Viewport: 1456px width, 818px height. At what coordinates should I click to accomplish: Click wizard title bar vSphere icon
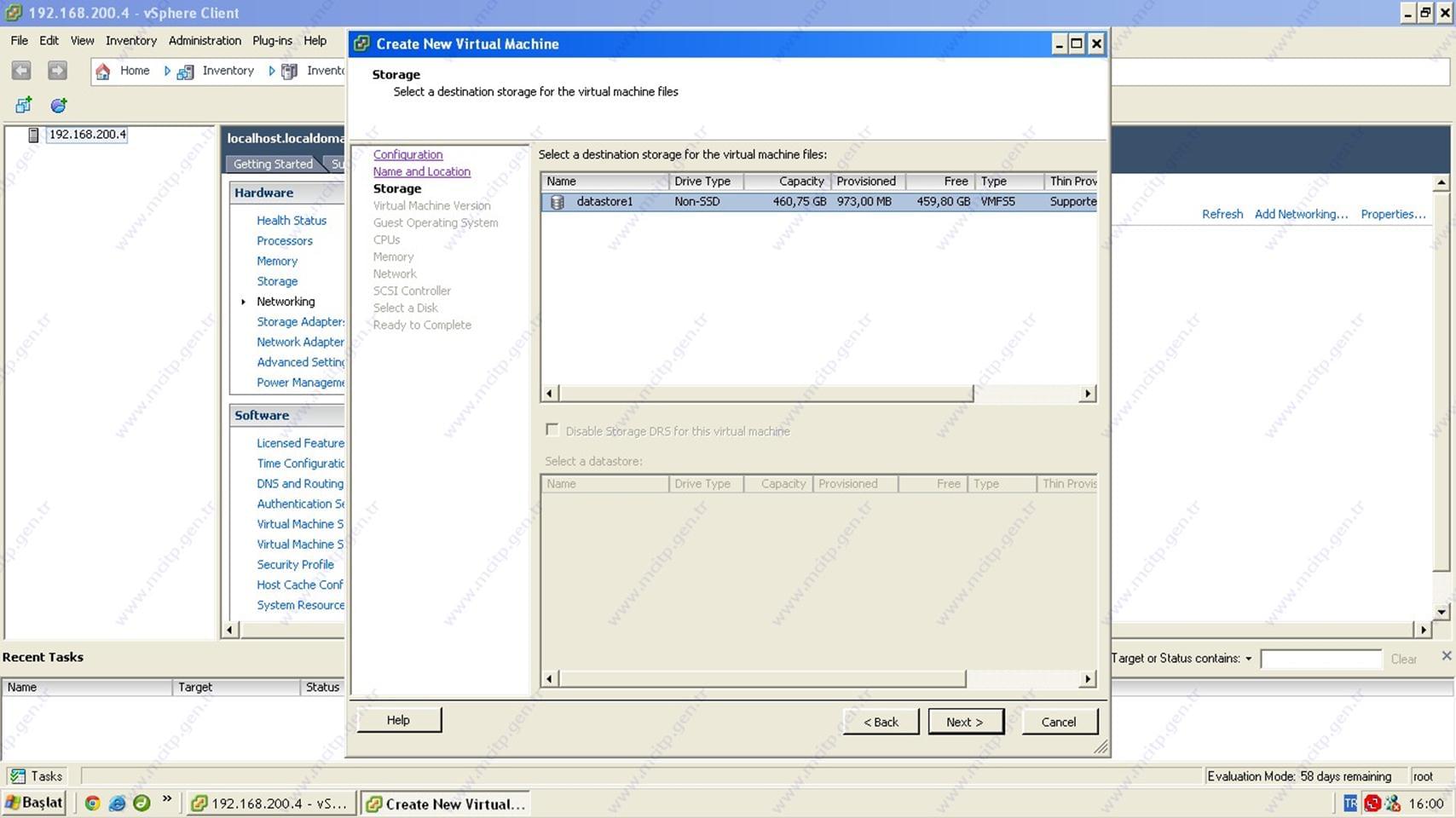click(361, 43)
